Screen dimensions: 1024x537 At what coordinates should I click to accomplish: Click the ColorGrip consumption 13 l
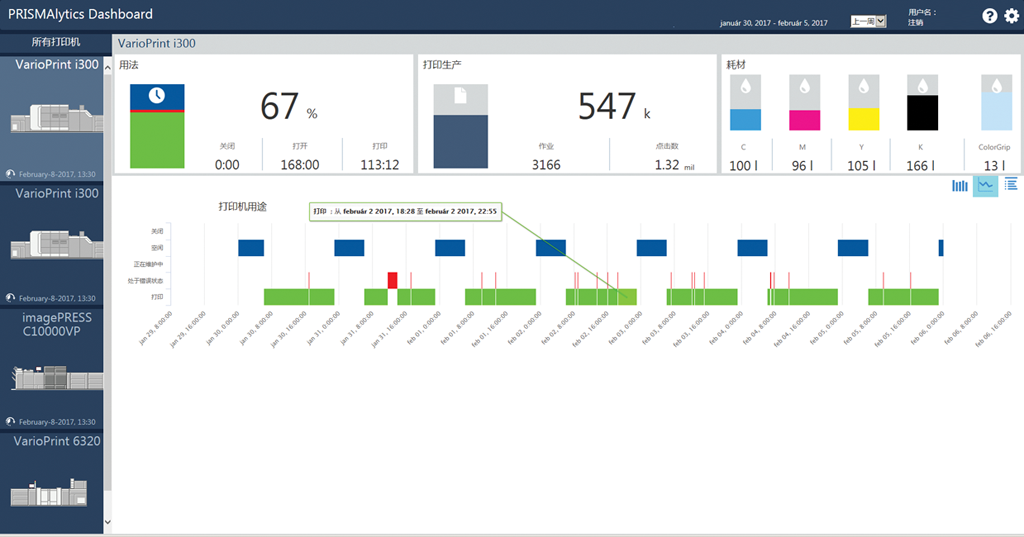[995, 166]
